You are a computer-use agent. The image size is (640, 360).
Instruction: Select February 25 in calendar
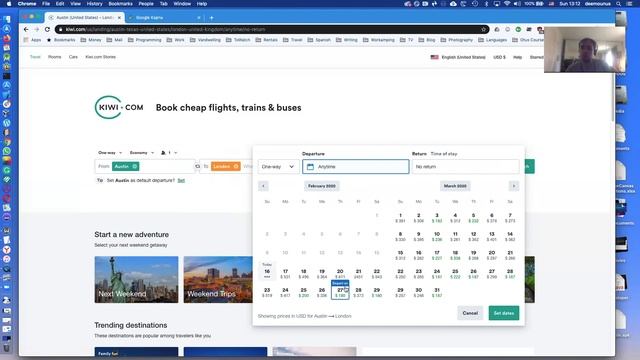pyautogui.click(x=303, y=292)
